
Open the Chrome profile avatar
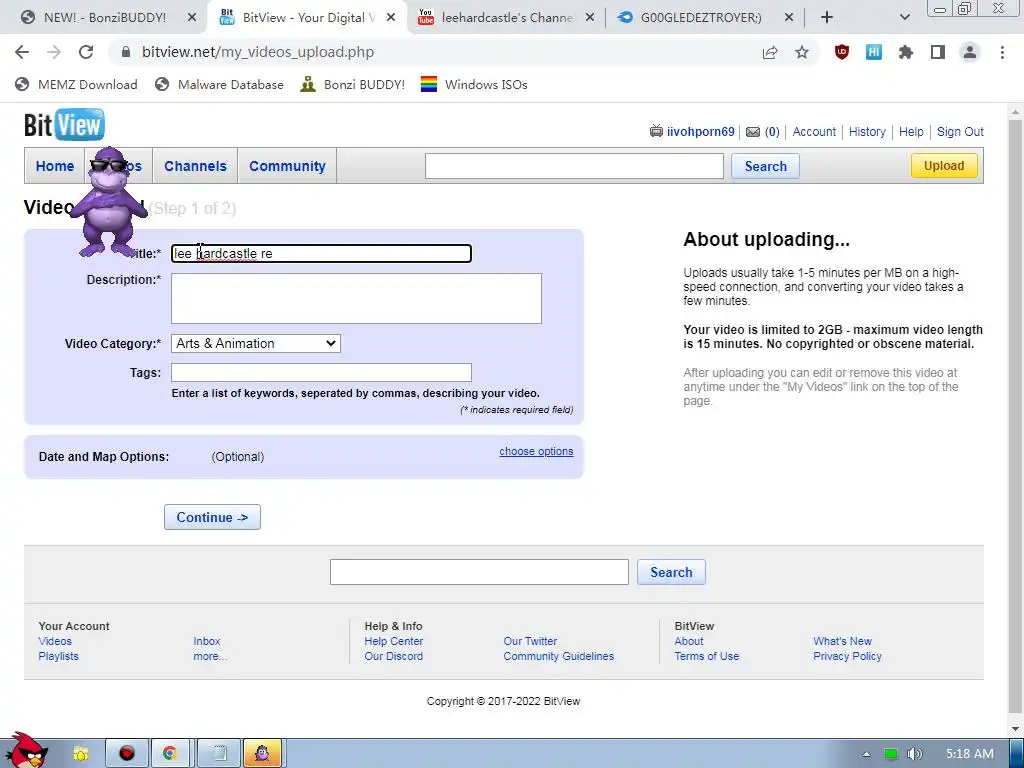pos(970,52)
